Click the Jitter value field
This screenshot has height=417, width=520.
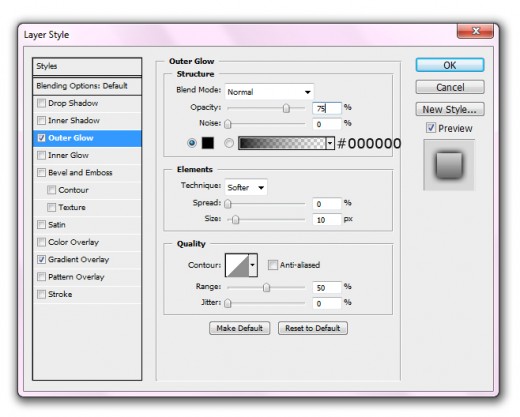(x=327, y=303)
